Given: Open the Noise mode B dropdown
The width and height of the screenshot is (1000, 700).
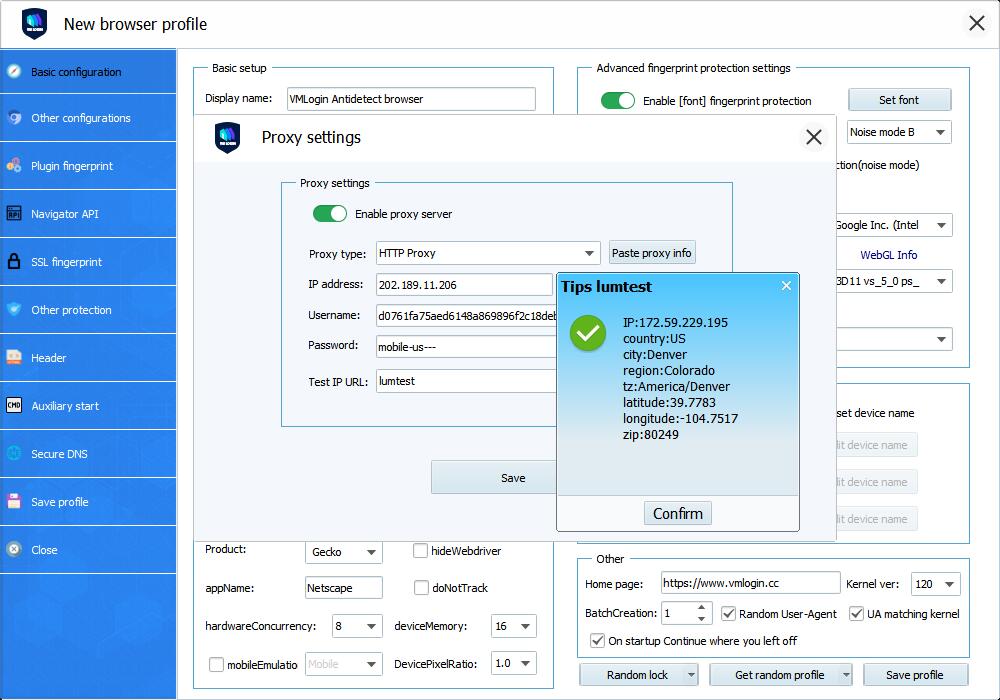Looking at the screenshot, I should 899,132.
